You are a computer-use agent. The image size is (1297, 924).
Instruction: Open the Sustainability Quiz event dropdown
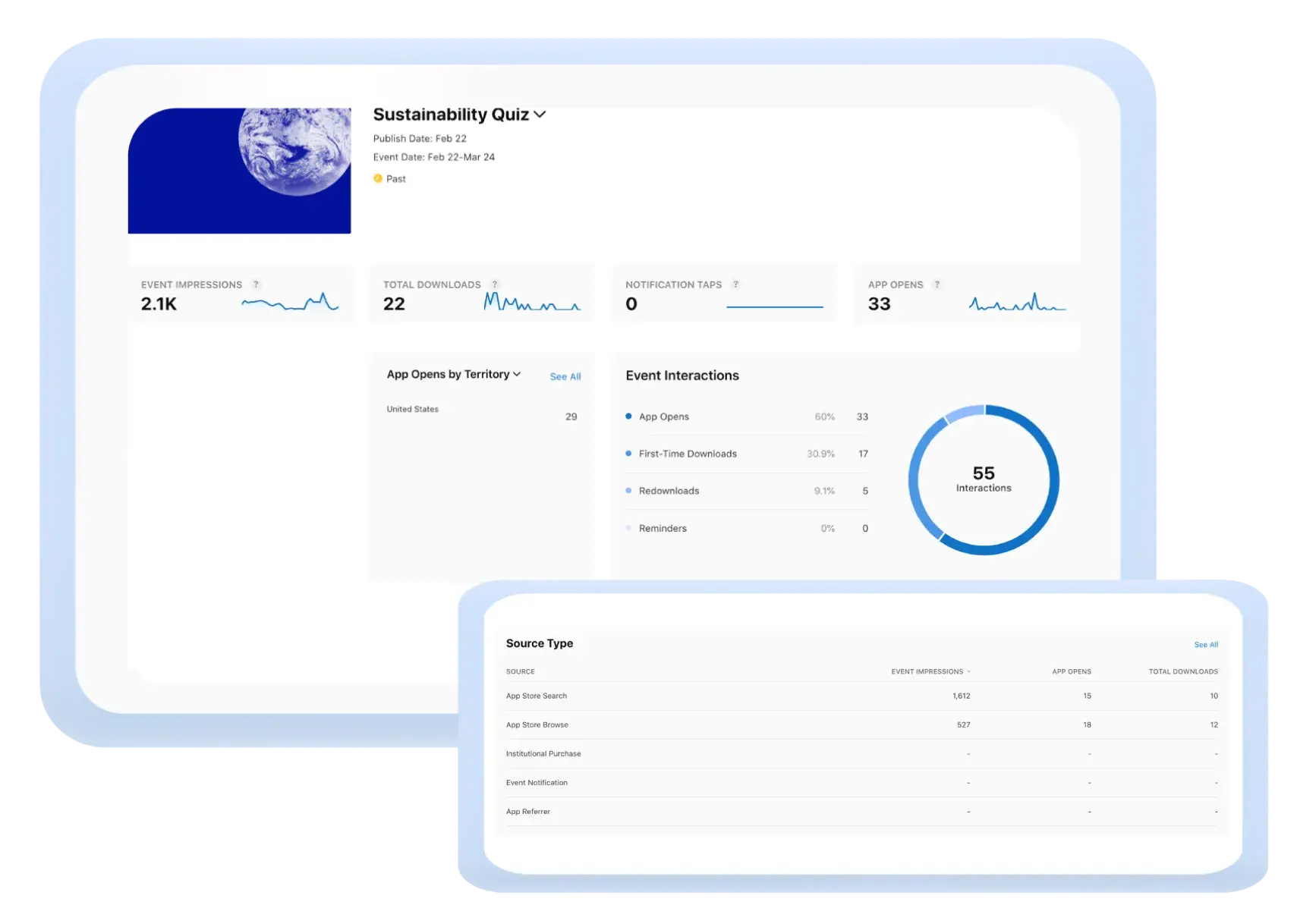[x=540, y=115]
